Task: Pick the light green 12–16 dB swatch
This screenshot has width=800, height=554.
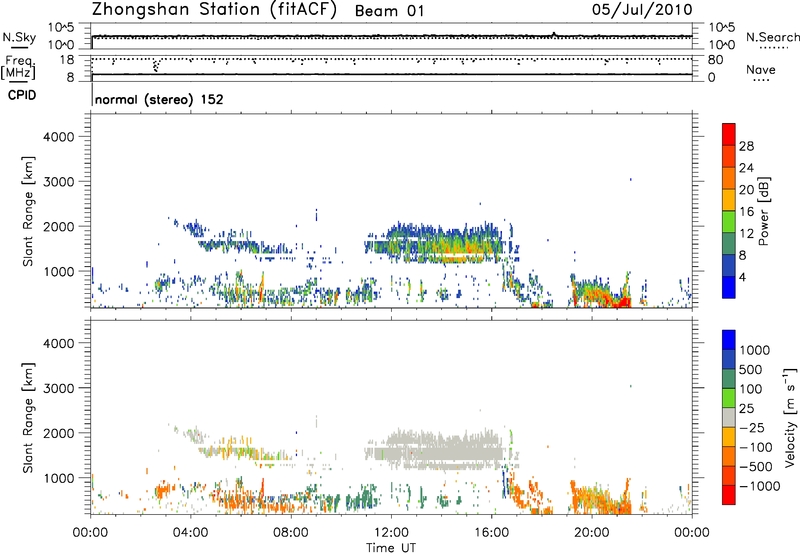Action: click(729, 221)
